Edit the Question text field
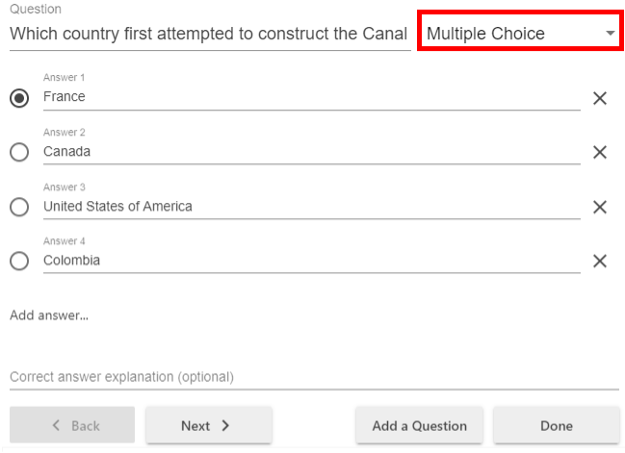The image size is (625, 453). coord(208,34)
